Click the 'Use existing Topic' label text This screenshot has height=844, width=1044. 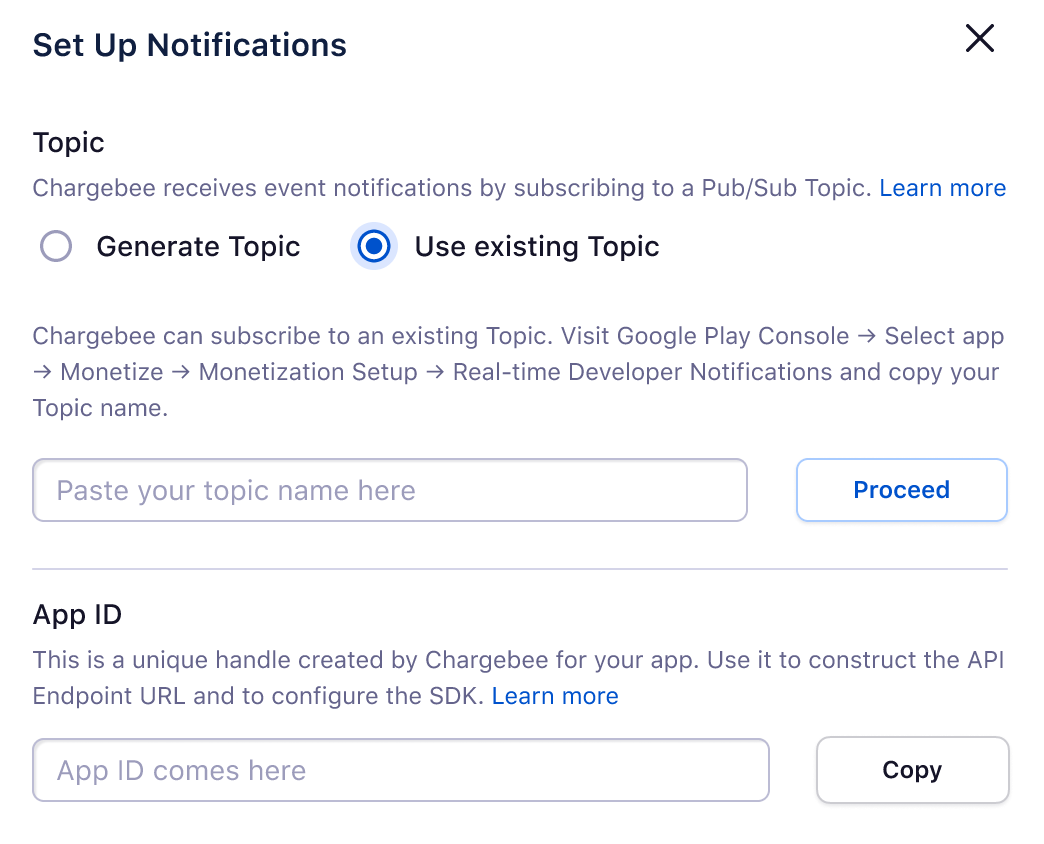[537, 247]
